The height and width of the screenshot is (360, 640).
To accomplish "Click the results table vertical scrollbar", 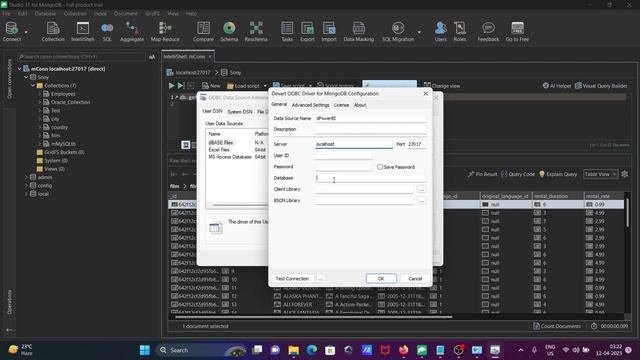I will 627,213.
